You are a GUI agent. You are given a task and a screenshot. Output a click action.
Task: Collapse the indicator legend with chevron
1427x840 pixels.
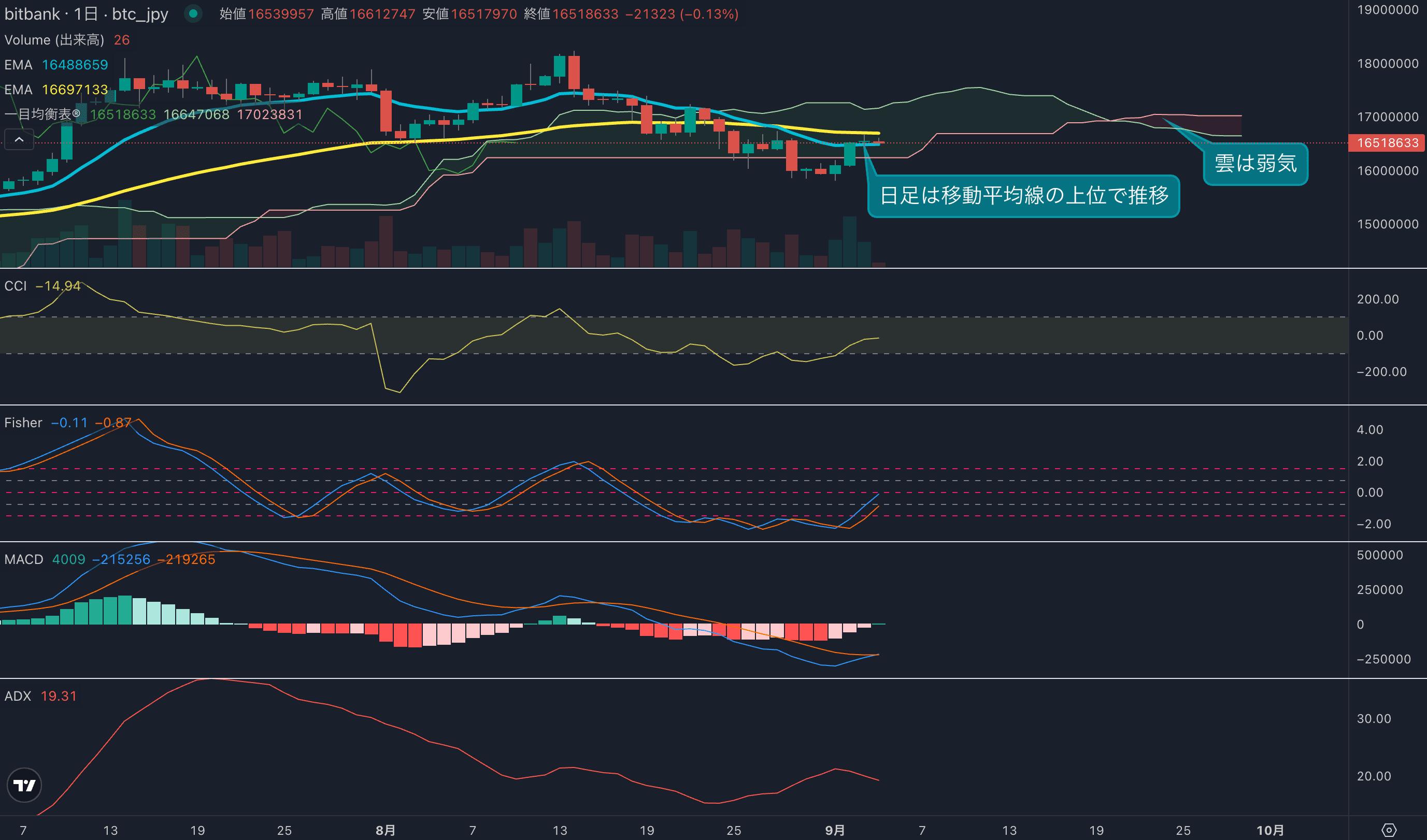(19, 139)
